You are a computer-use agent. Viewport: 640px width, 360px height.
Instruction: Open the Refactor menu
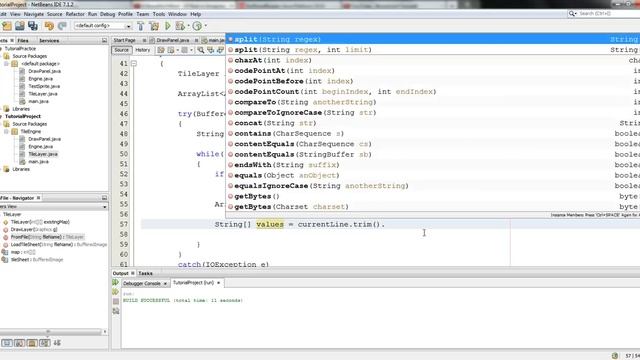tap(75, 14)
